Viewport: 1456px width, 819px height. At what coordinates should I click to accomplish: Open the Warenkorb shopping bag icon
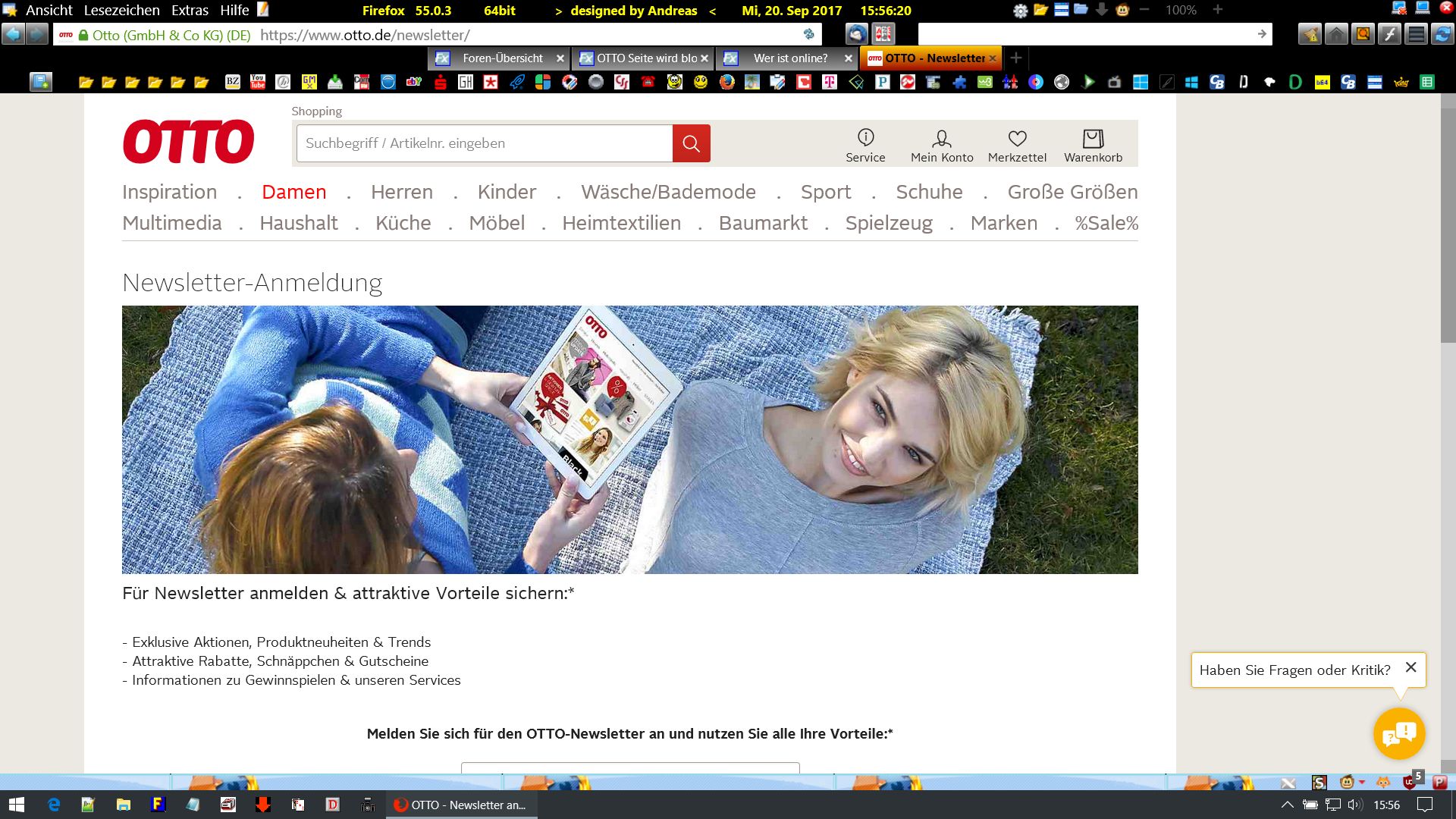coord(1093,139)
